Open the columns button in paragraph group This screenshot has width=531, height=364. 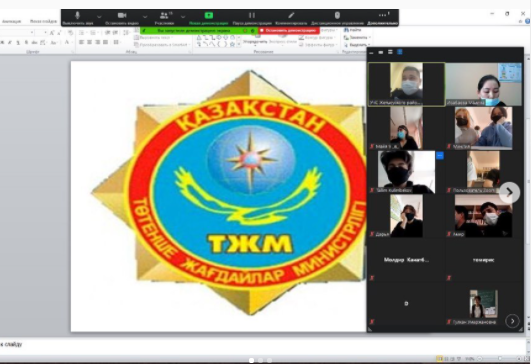click(x=116, y=42)
